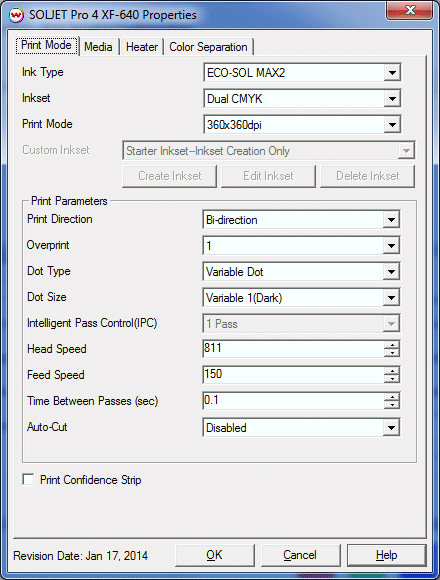This screenshot has height=580, width=440.
Task: Click the Wasatch app icon in title bar
Action: pyautogui.click(x=16, y=15)
